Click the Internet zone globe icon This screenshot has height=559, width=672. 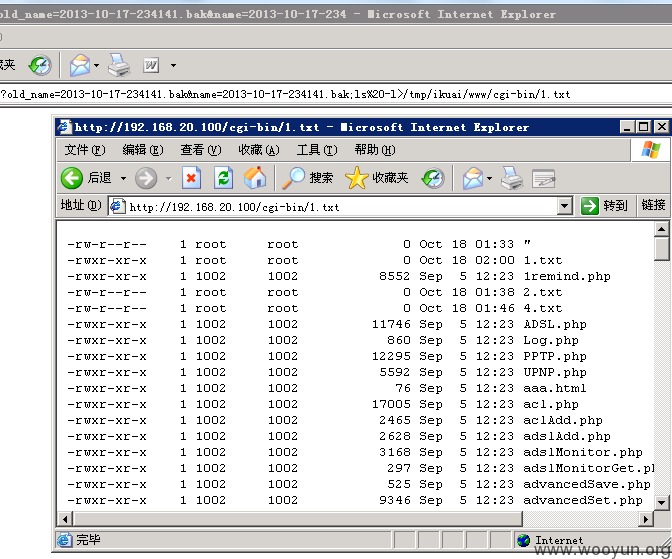(x=523, y=541)
